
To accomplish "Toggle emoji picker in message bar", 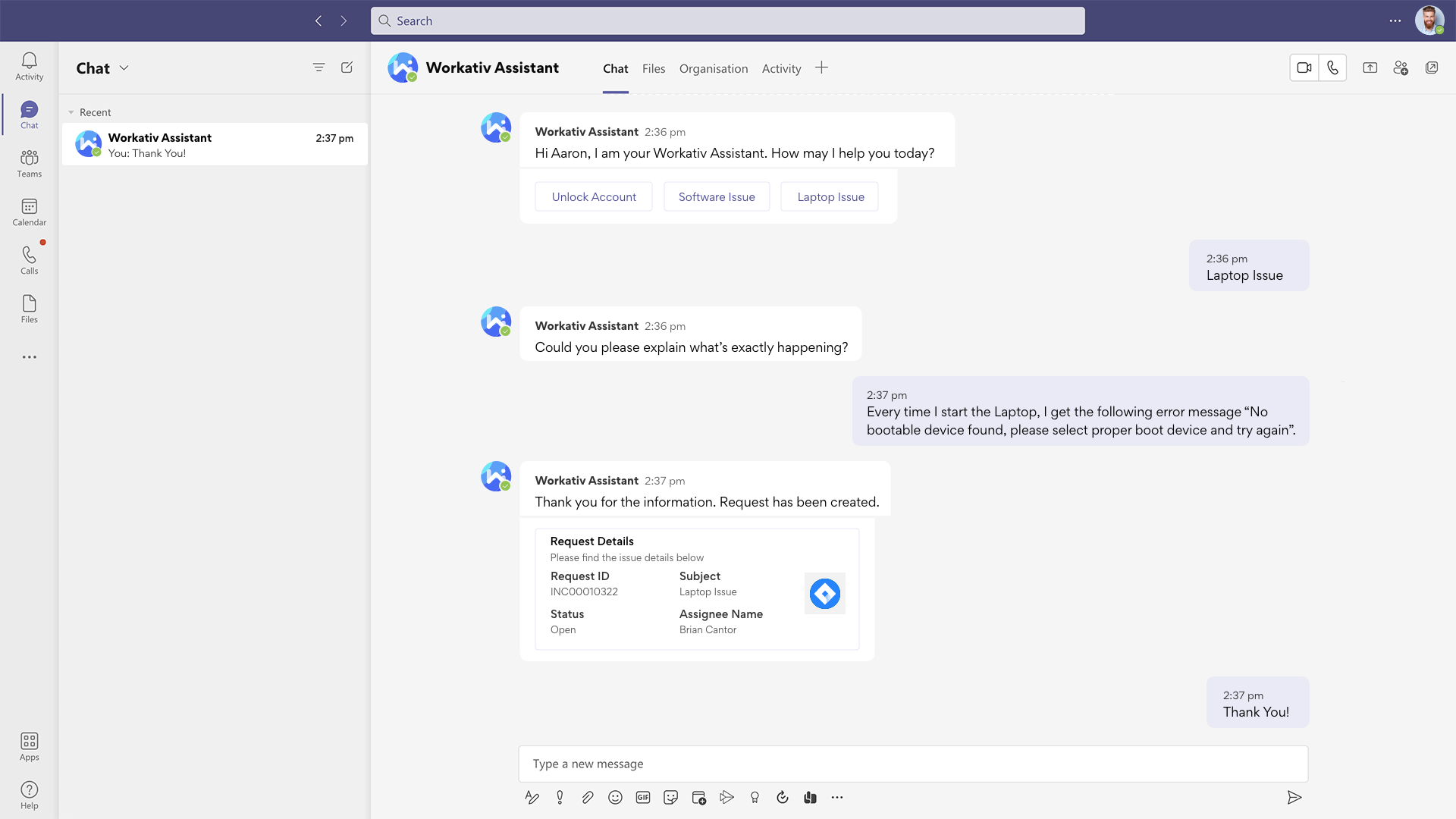I will click(614, 797).
